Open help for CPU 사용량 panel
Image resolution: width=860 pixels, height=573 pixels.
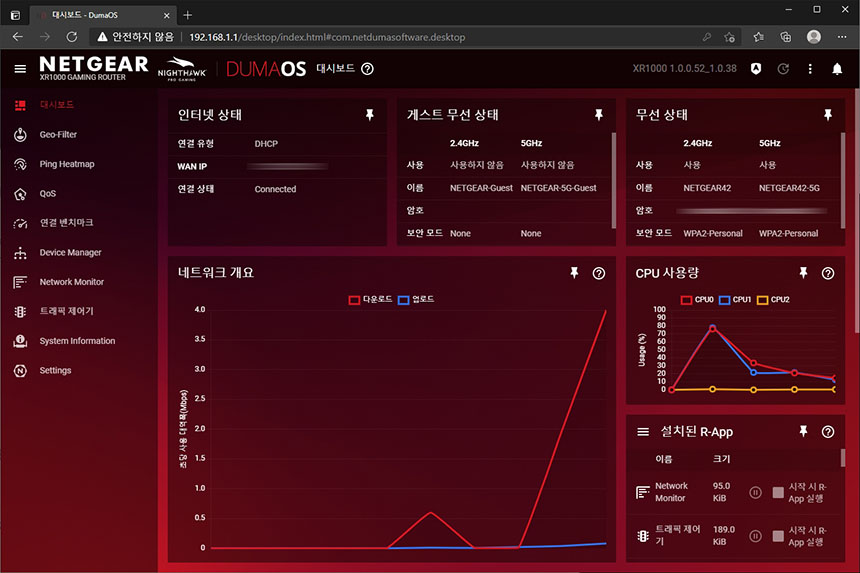[828, 273]
